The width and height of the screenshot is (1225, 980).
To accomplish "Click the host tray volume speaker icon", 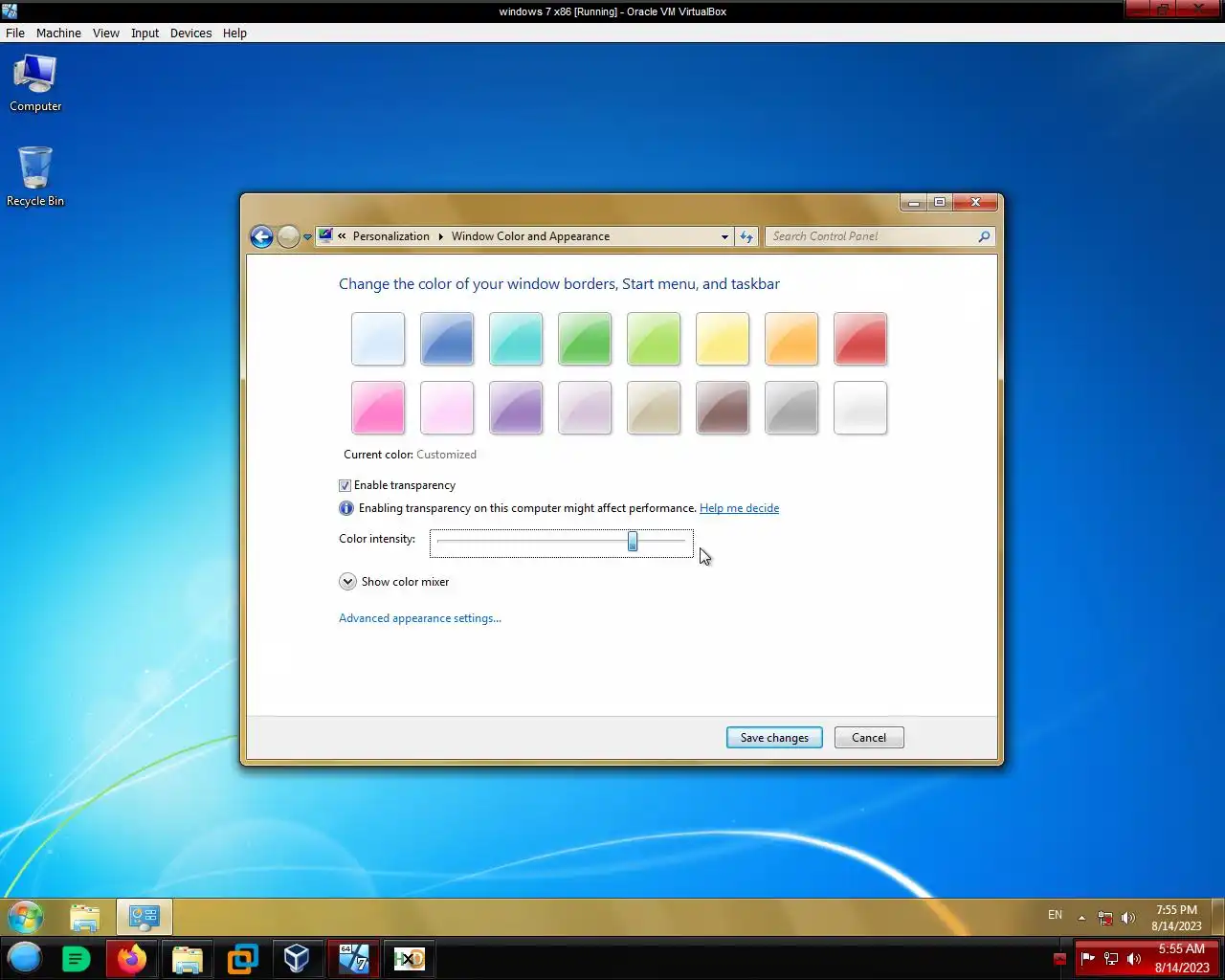I will point(1134,958).
